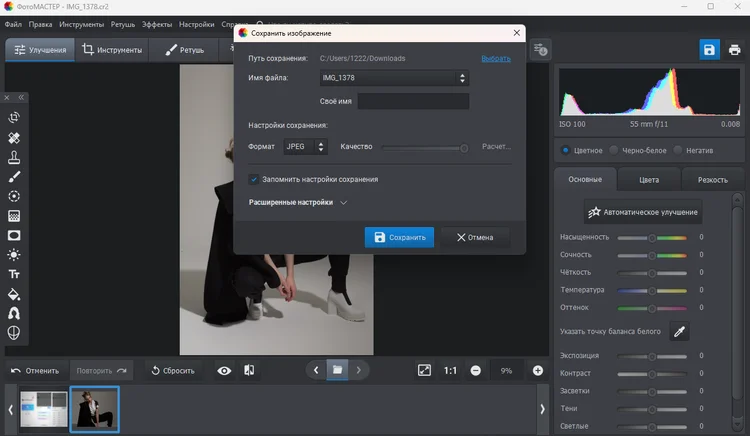Switch to the Резкость tab
Viewport: 750px width, 436px height.
coord(712,180)
